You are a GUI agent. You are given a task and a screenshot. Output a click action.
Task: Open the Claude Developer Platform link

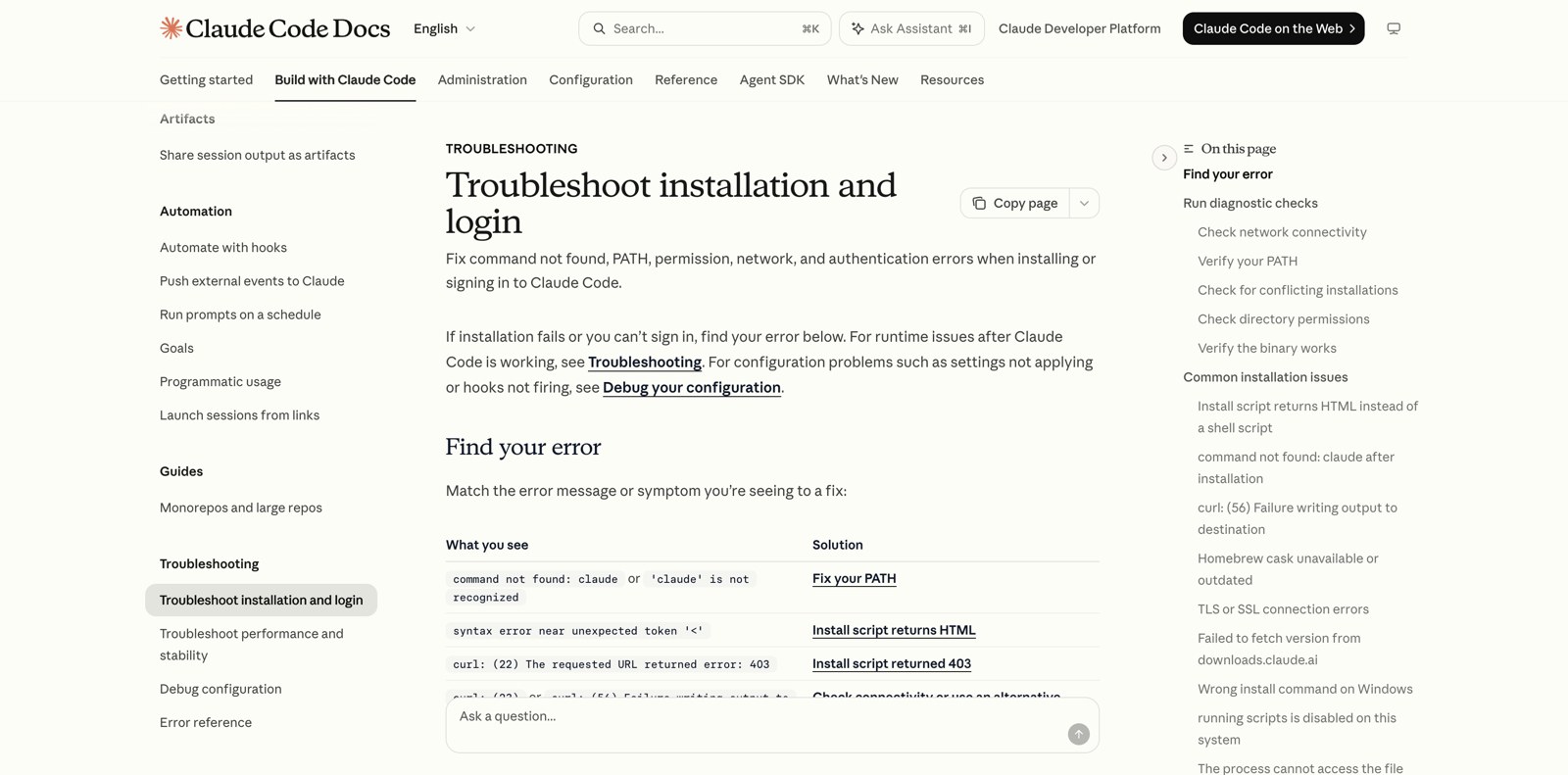1079,28
